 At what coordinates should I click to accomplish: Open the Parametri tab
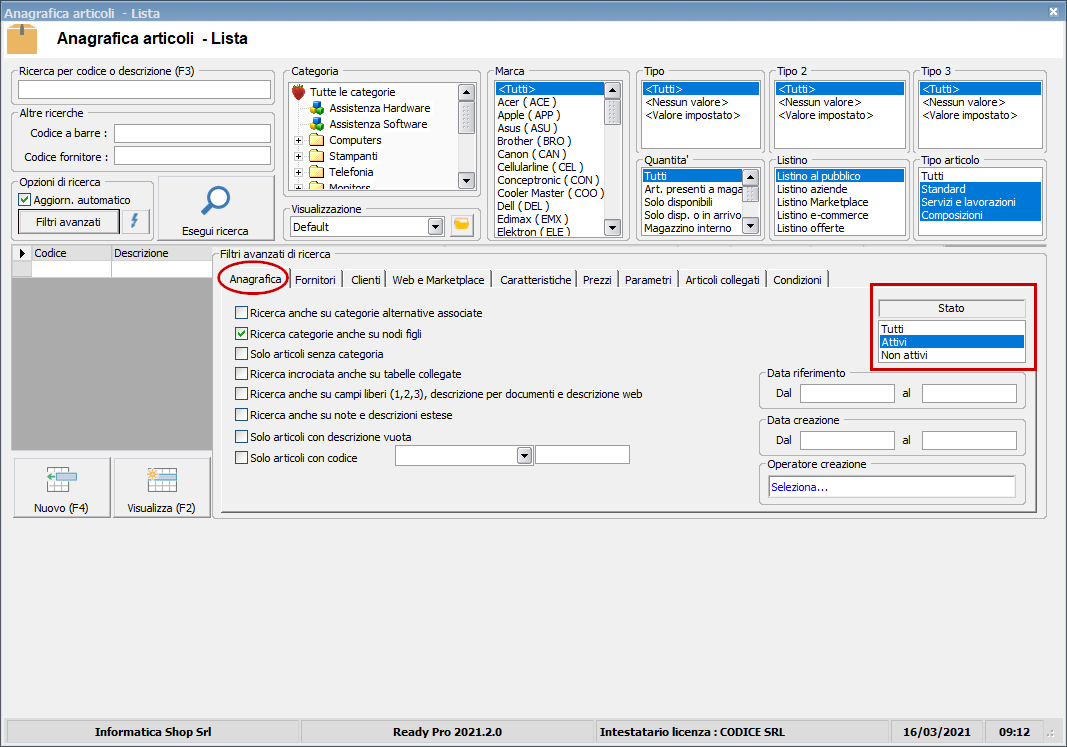tap(648, 280)
